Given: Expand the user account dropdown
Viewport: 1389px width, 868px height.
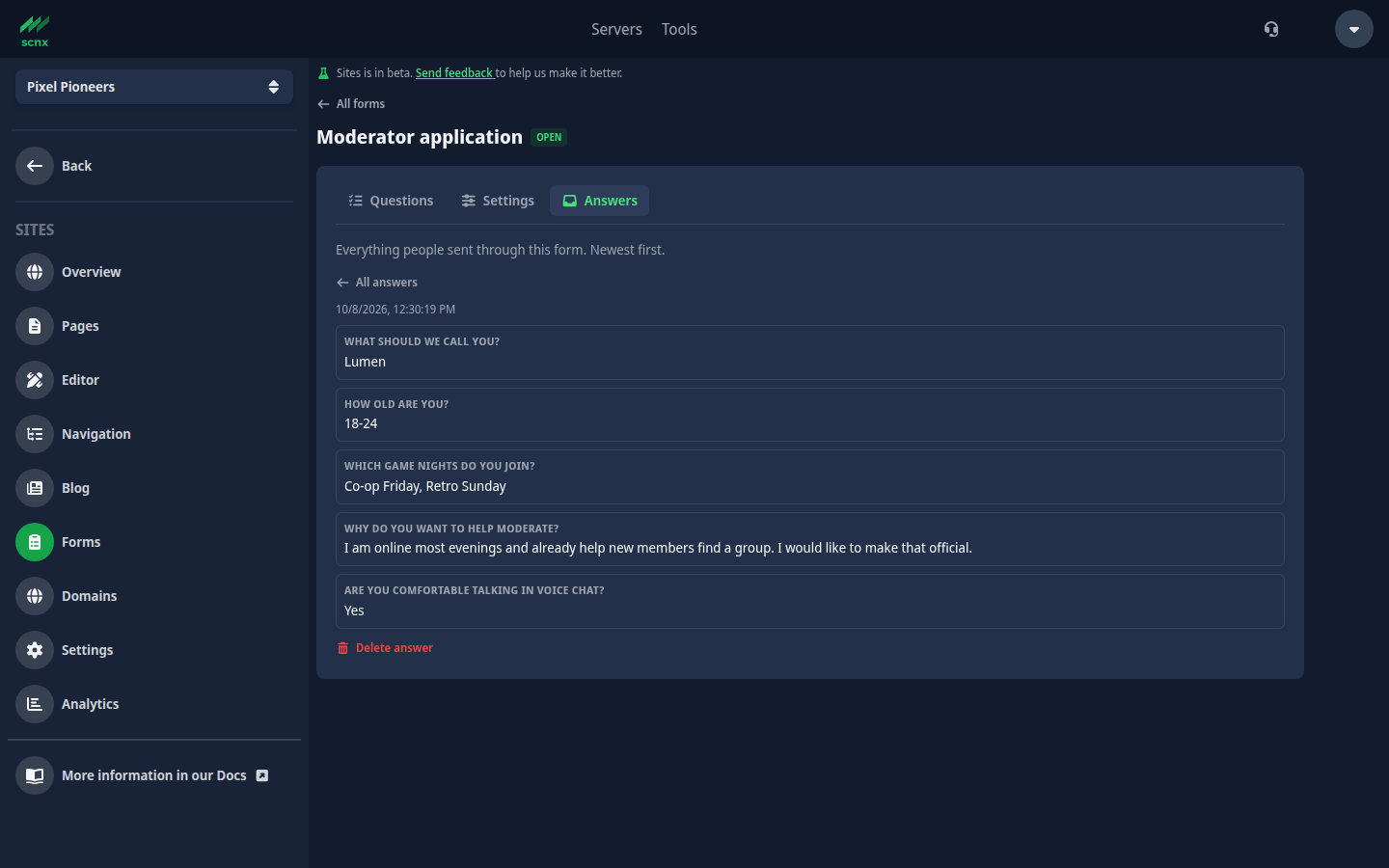Looking at the screenshot, I should point(1354,29).
